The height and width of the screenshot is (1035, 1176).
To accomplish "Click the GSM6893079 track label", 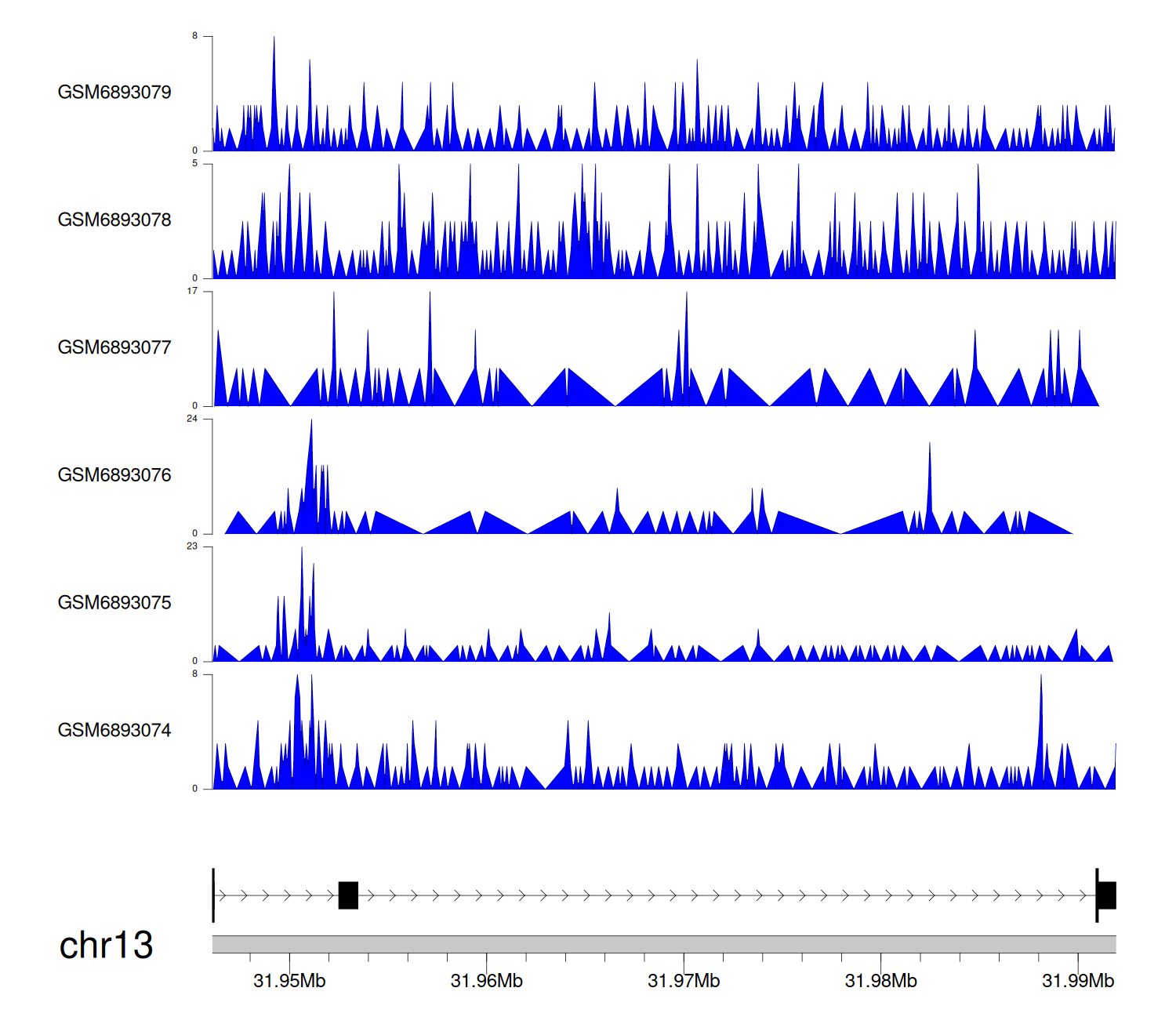I will [114, 93].
